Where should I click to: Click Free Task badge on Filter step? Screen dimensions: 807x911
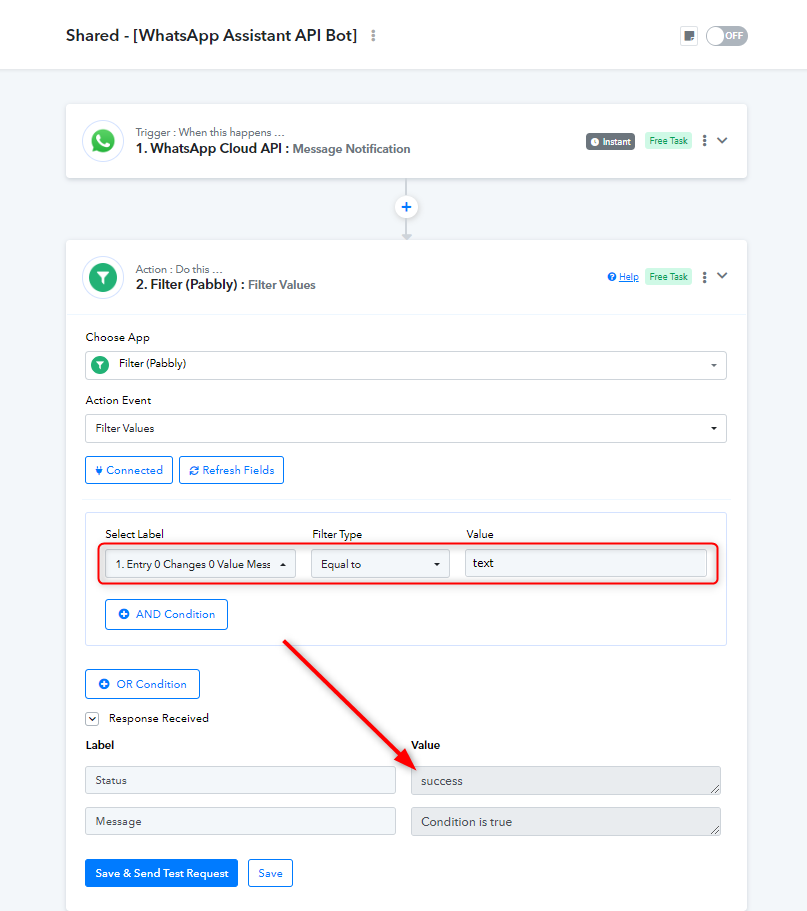coord(668,277)
